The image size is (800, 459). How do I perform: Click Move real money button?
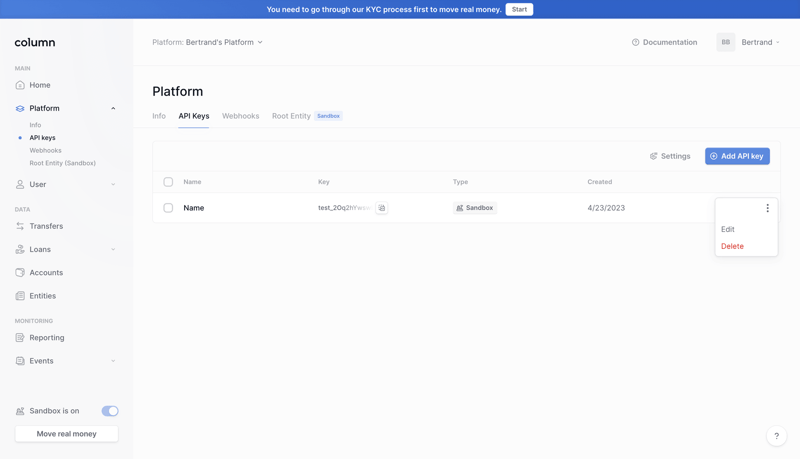(66, 434)
